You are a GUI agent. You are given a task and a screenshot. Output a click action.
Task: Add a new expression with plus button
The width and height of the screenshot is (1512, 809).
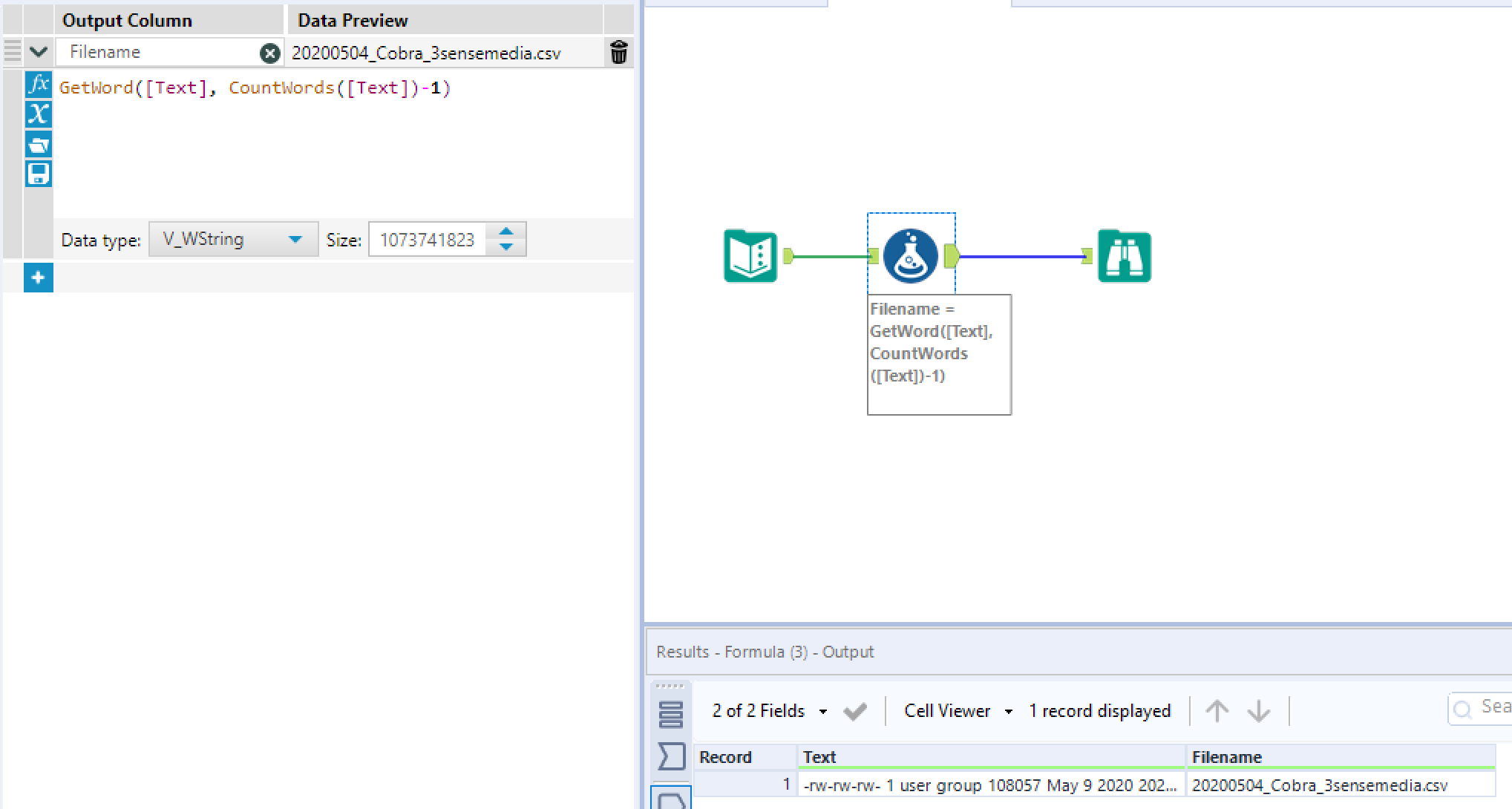(x=38, y=278)
